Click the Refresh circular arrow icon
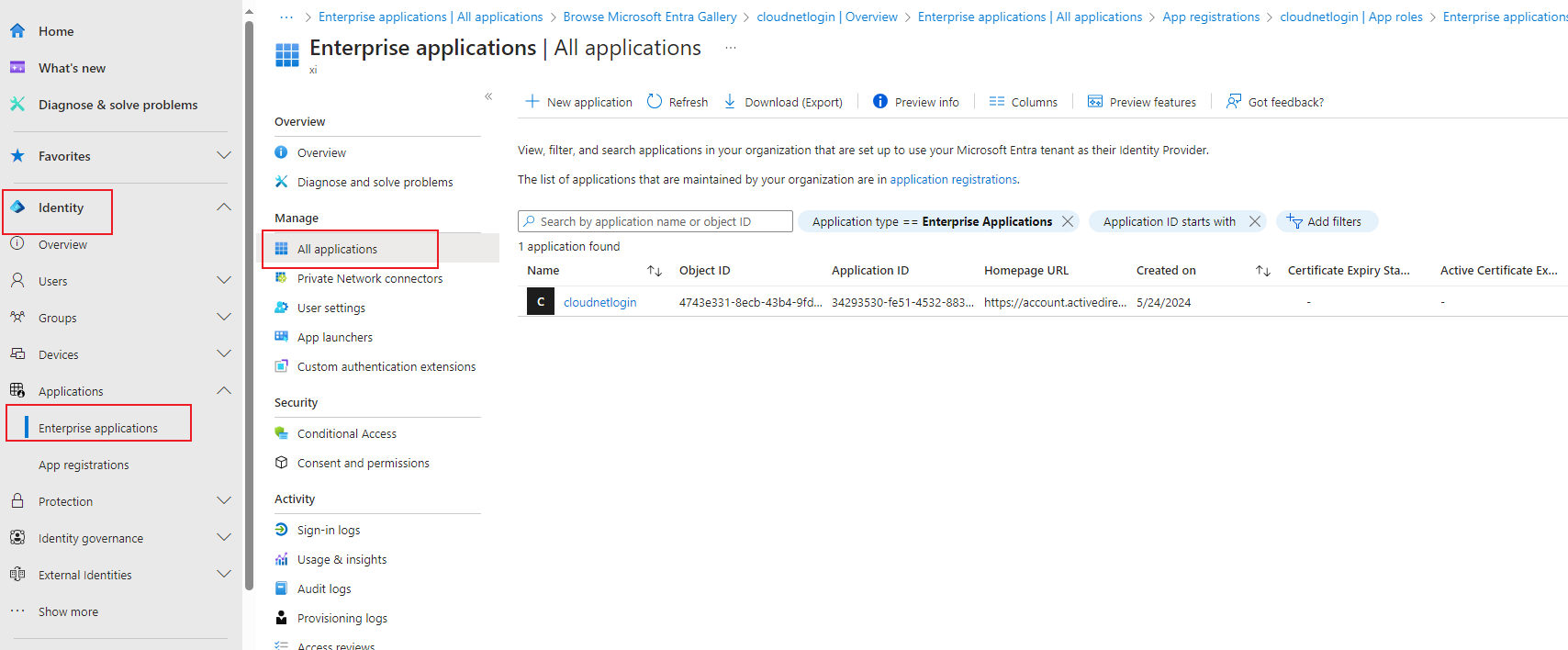The width and height of the screenshot is (1568, 650). tap(655, 102)
